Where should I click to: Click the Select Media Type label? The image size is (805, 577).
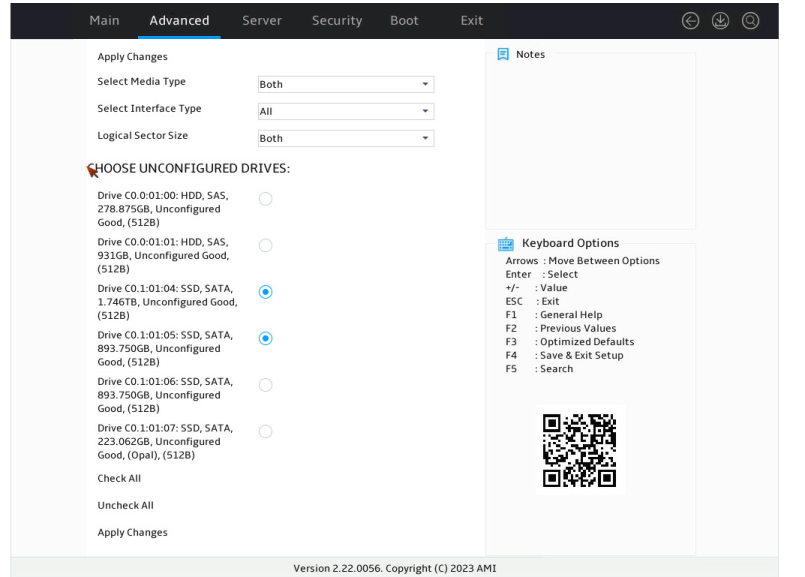(141, 82)
